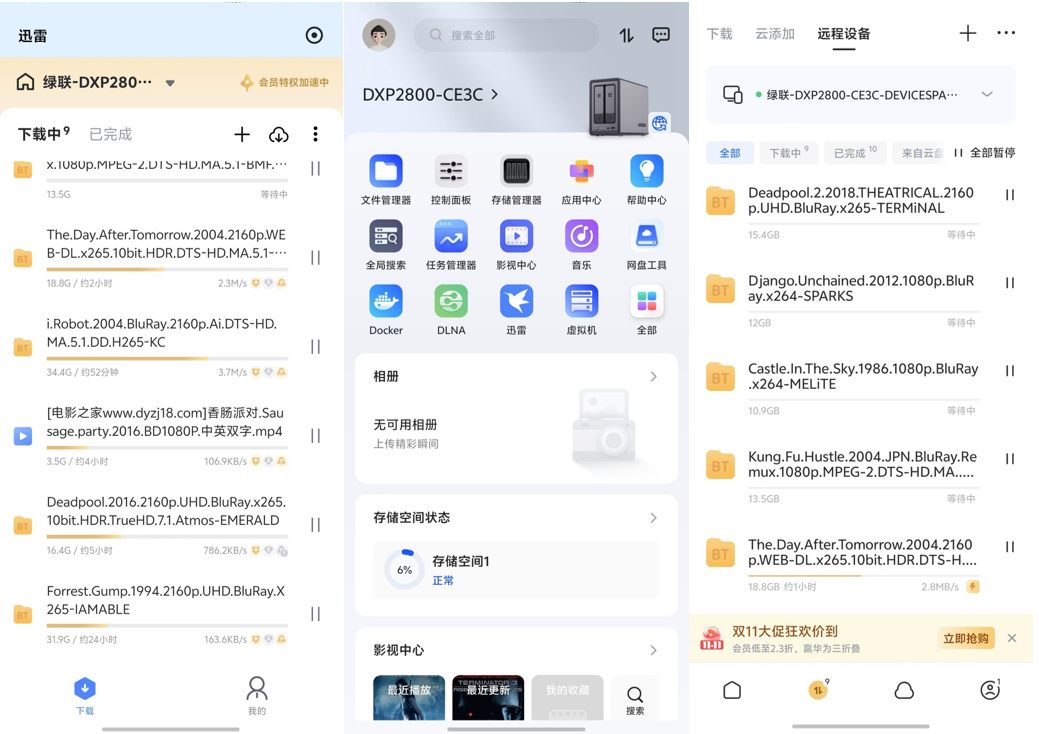Switch to the 已完成 tab in 迅雷 panel
This screenshot has width=1039, height=734.
tap(111, 134)
